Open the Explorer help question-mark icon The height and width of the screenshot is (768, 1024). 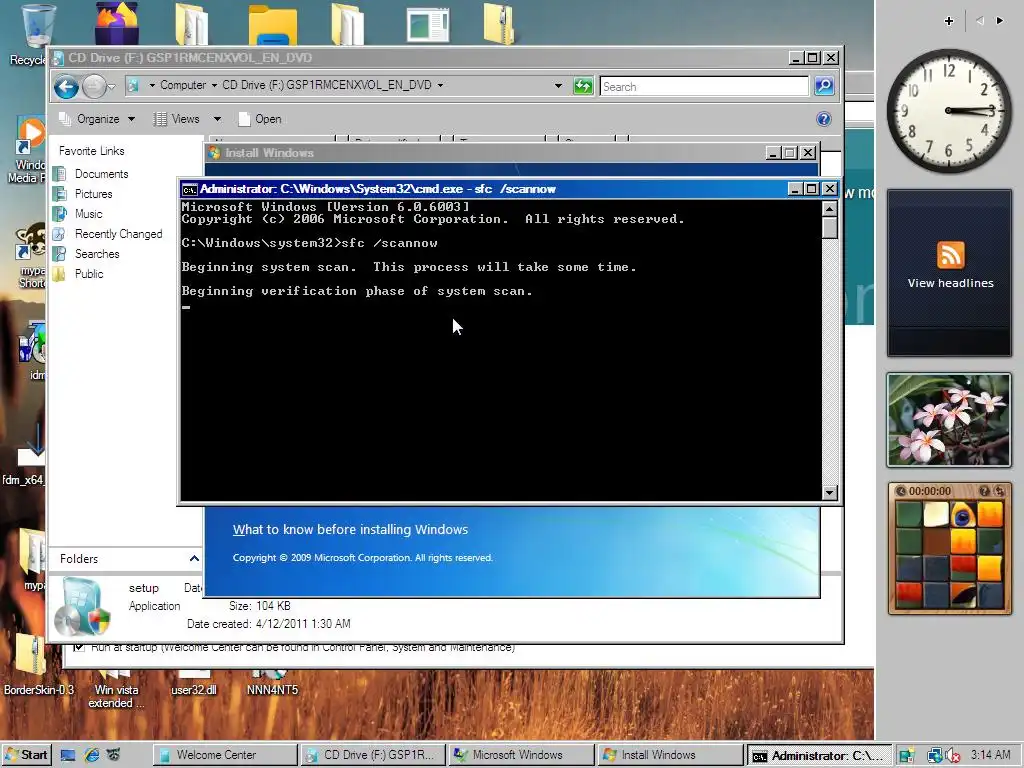tap(824, 119)
